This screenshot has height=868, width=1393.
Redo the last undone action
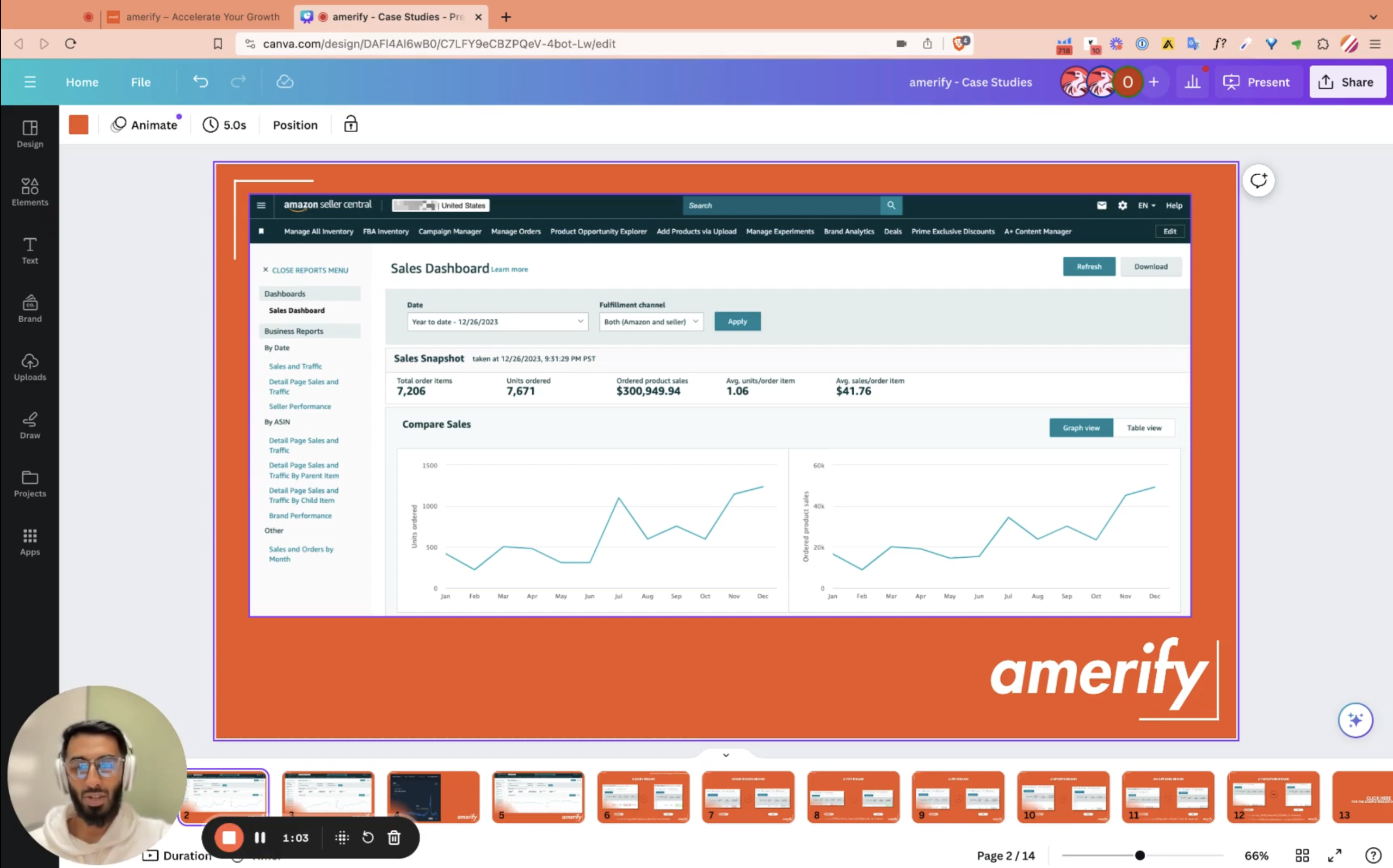pyautogui.click(x=238, y=82)
